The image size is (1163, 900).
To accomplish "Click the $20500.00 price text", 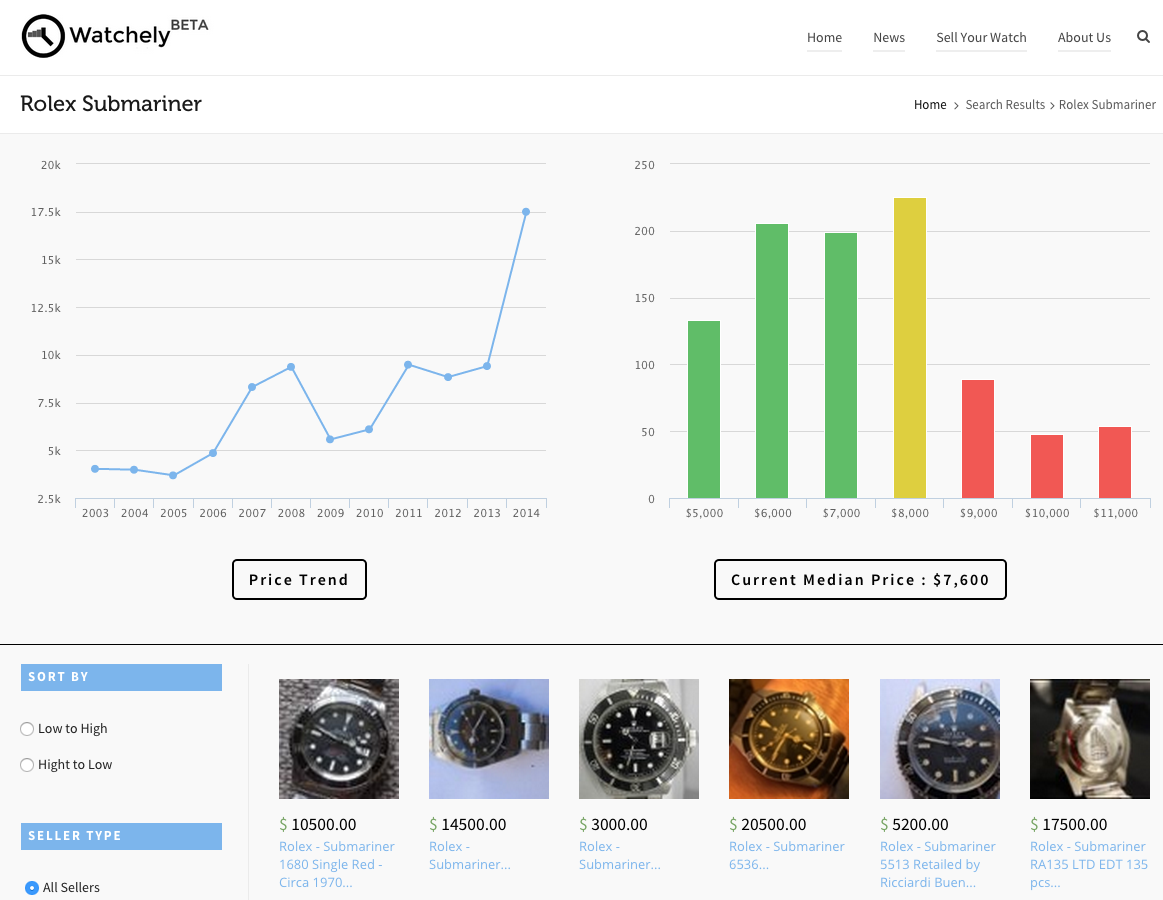I will [x=768, y=824].
